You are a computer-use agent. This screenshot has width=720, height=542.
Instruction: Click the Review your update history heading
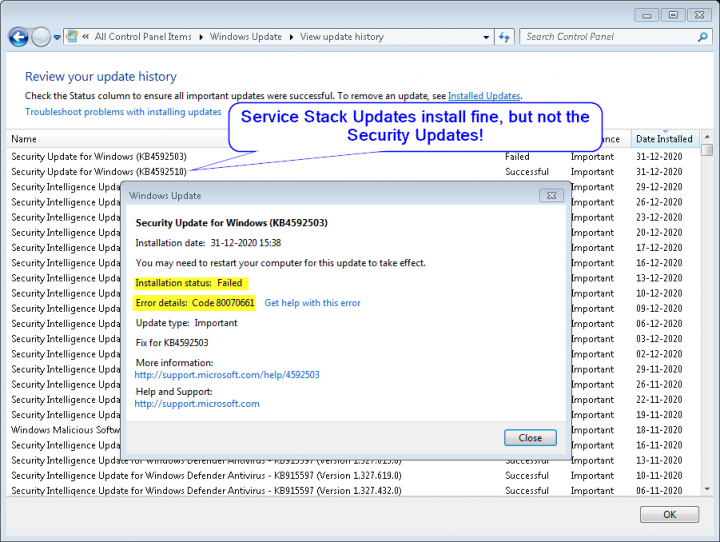coord(101,77)
